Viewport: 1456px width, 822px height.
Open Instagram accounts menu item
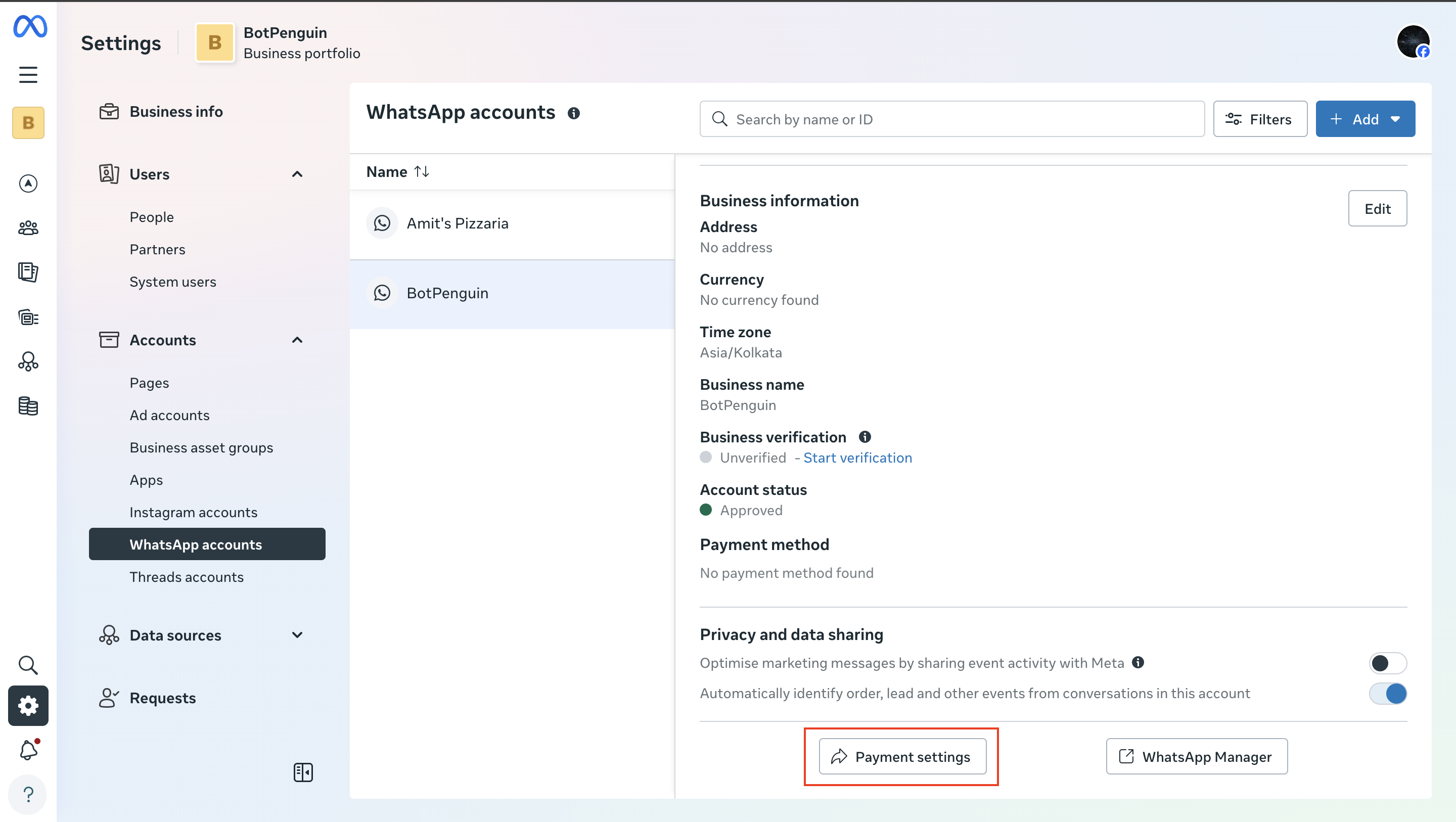[x=193, y=512]
